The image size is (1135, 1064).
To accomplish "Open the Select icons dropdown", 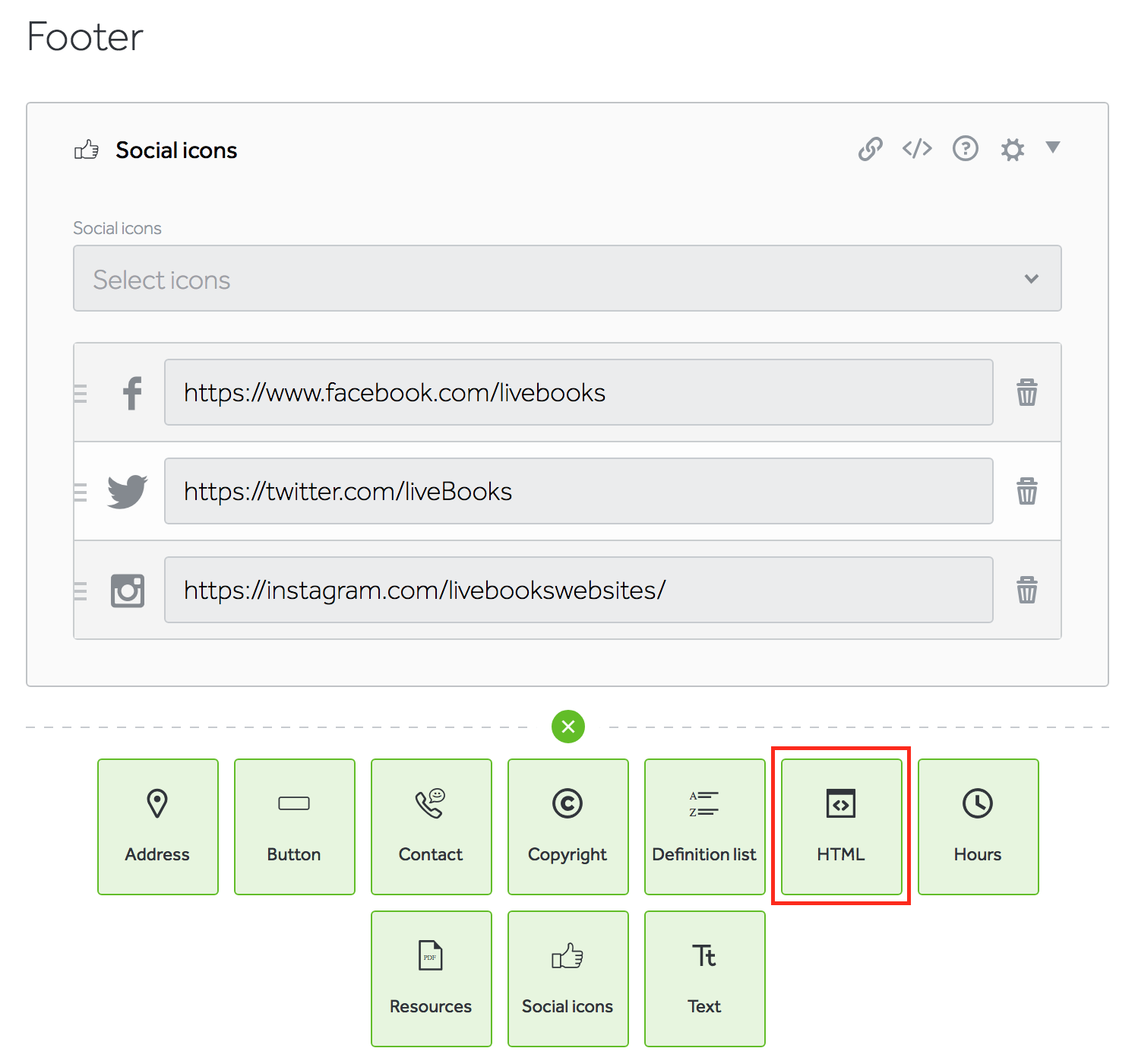I will tap(567, 278).
